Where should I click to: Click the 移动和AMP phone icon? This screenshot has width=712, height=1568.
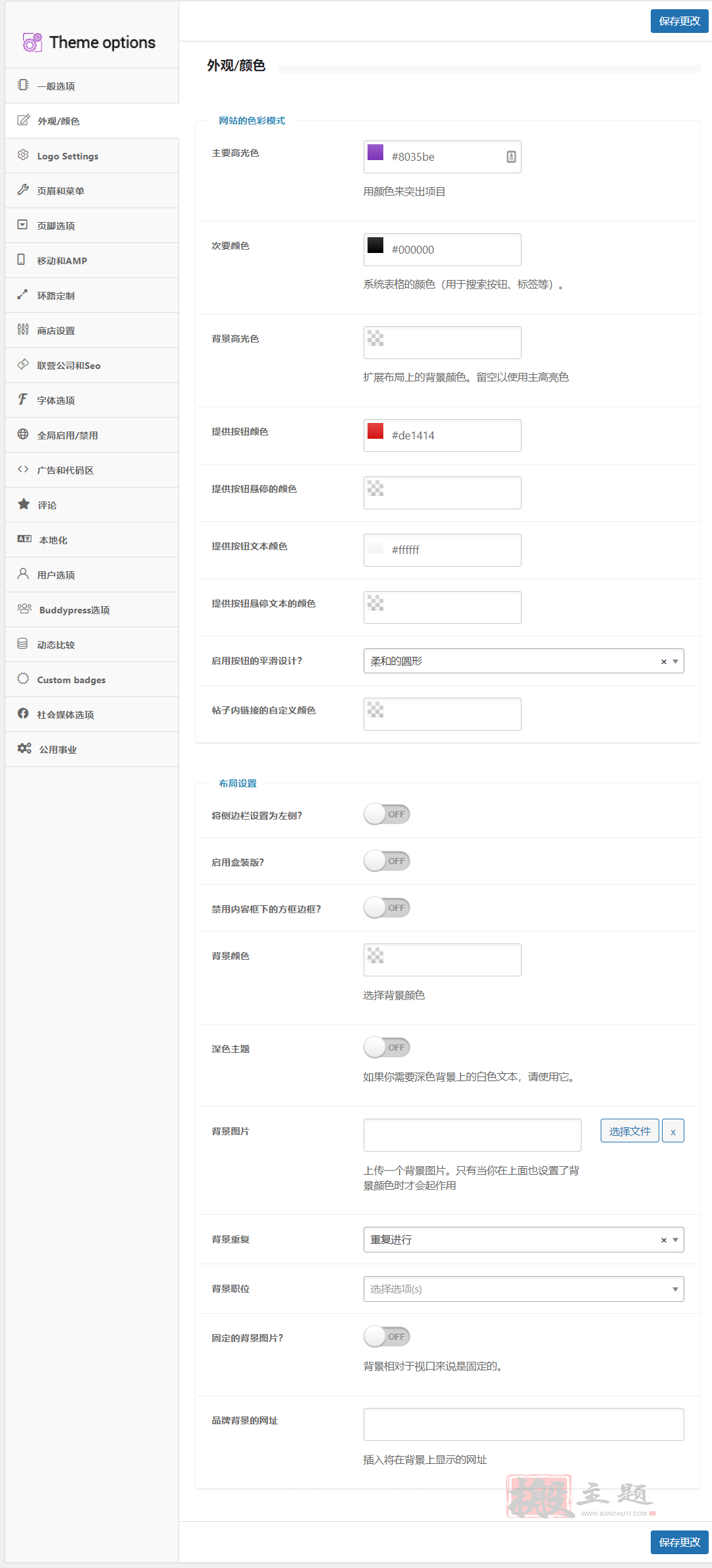click(21, 260)
